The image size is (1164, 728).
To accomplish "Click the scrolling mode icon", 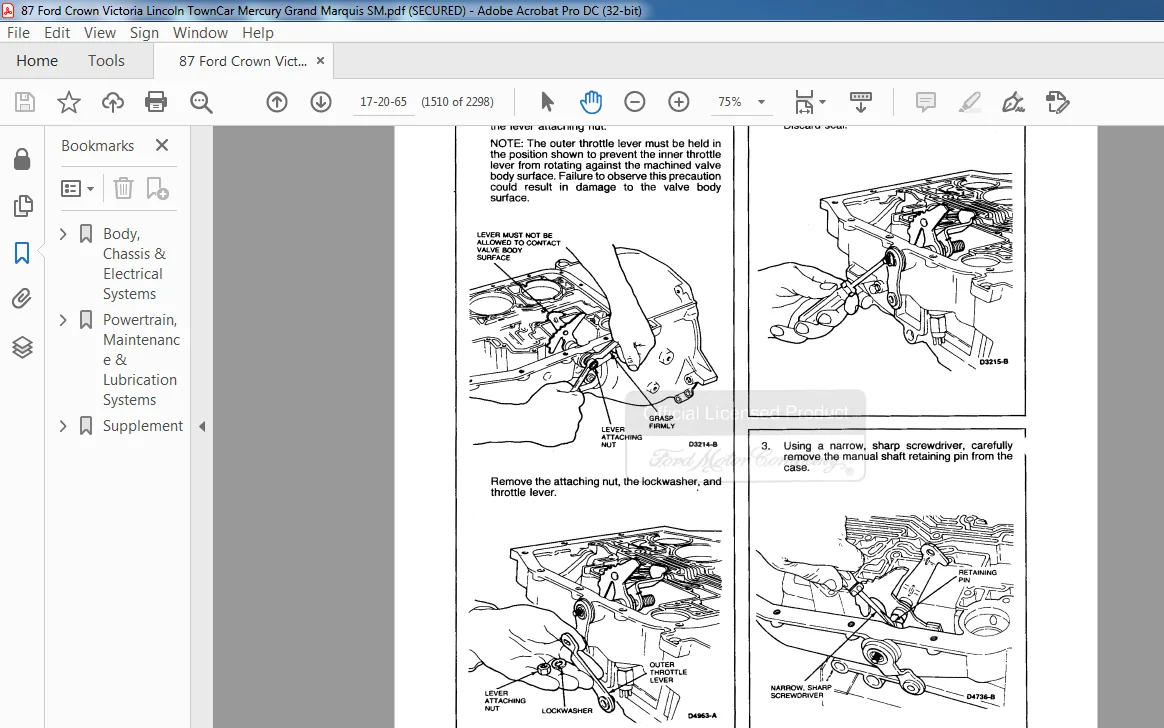I will [860, 102].
